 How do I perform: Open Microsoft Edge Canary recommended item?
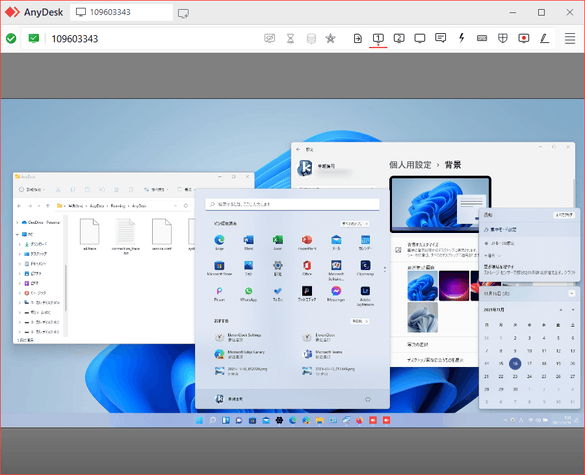tap(240, 354)
